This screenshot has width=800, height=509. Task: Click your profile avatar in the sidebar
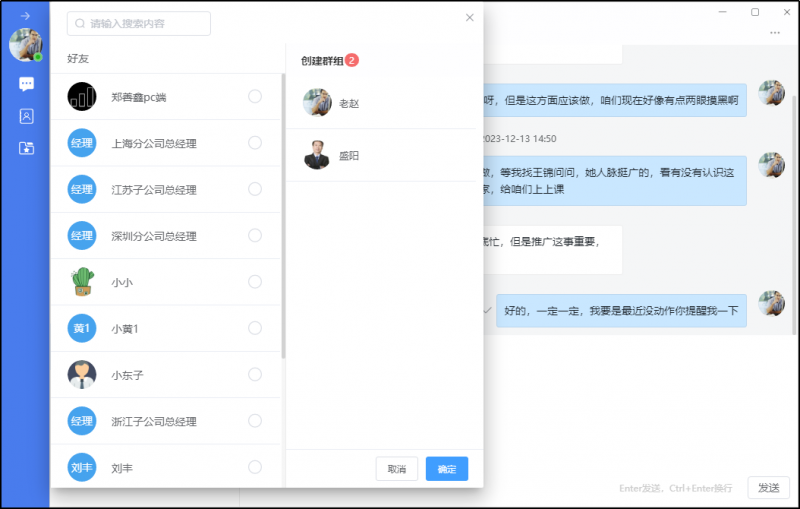(x=25, y=44)
